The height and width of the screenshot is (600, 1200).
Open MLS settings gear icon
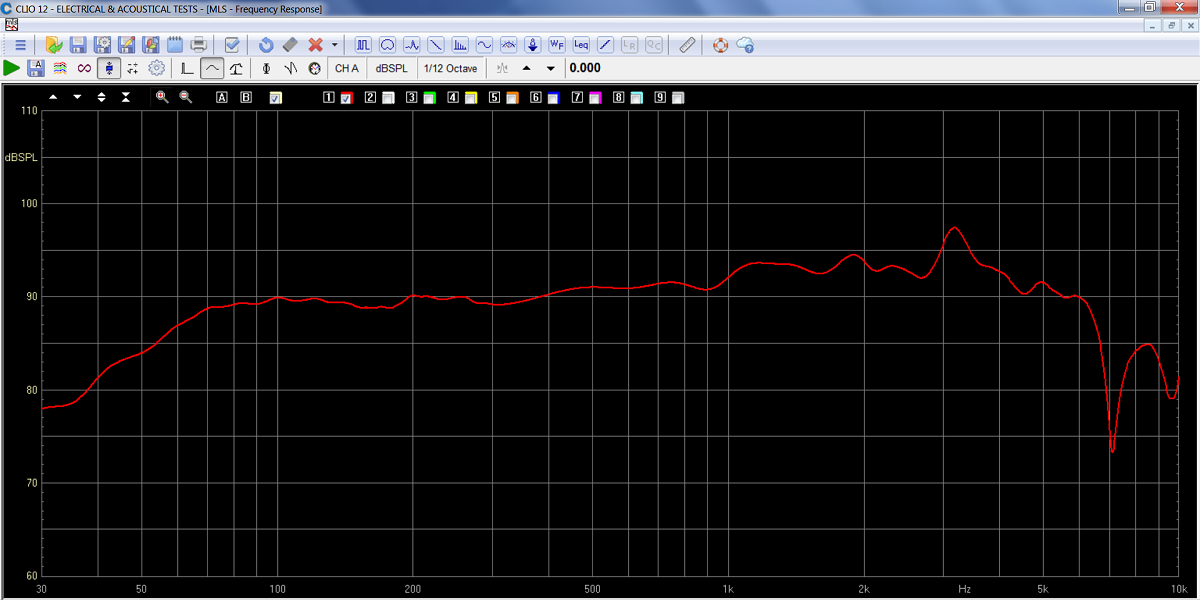click(x=156, y=68)
